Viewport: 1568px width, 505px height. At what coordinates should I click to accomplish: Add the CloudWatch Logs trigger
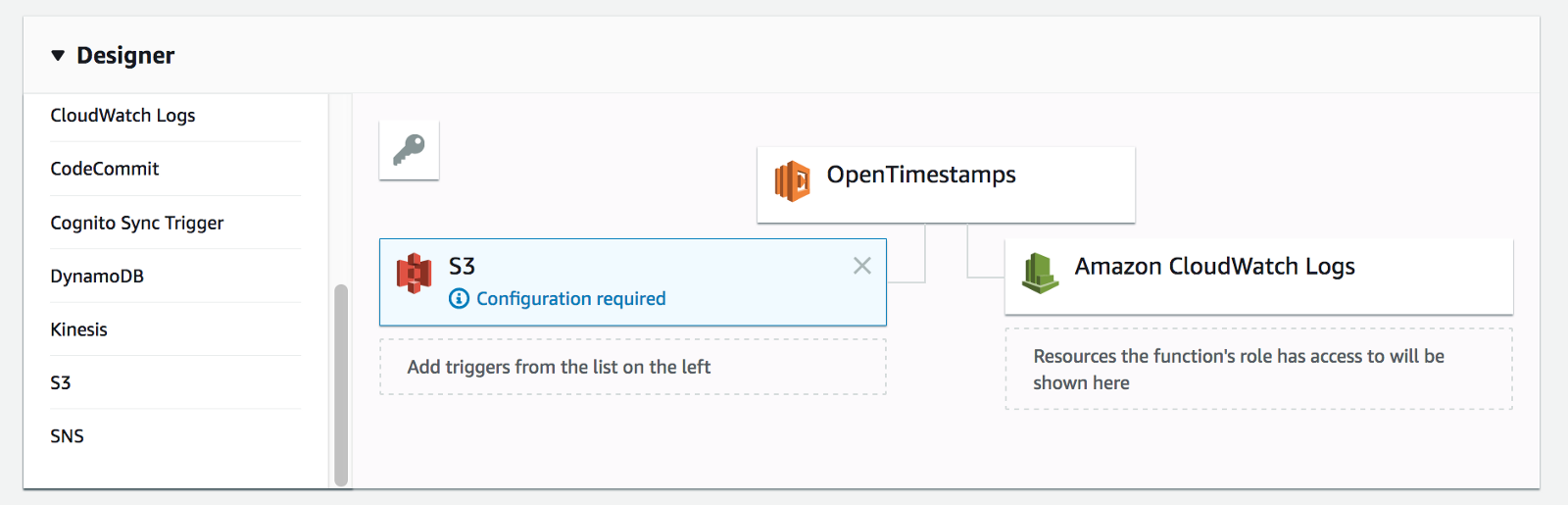click(175, 116)
